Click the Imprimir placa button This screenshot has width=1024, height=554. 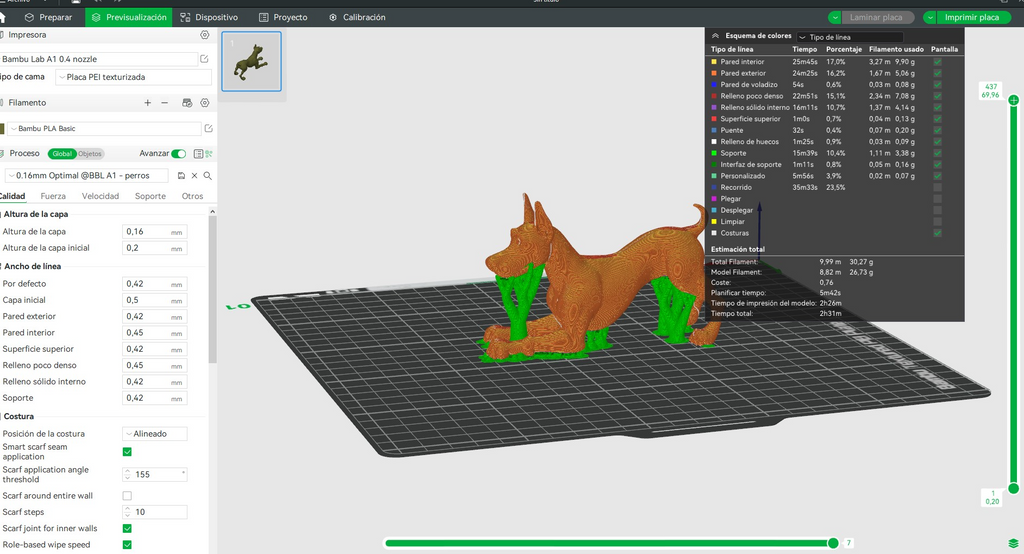(x=972, y=18)
